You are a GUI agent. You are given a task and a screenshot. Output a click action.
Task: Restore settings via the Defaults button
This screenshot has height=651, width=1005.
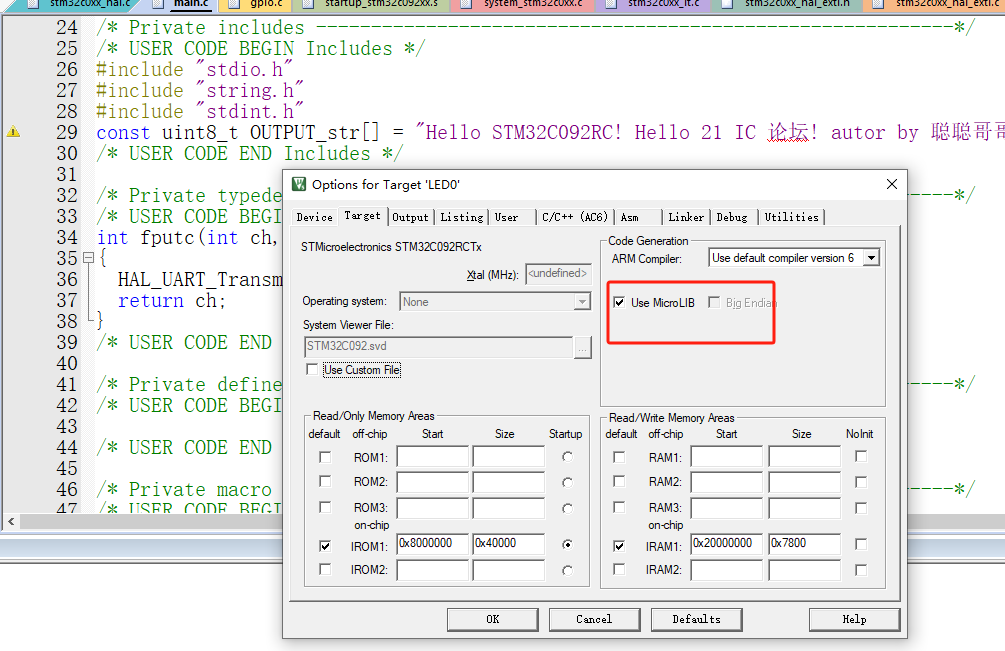coord(696,619)
